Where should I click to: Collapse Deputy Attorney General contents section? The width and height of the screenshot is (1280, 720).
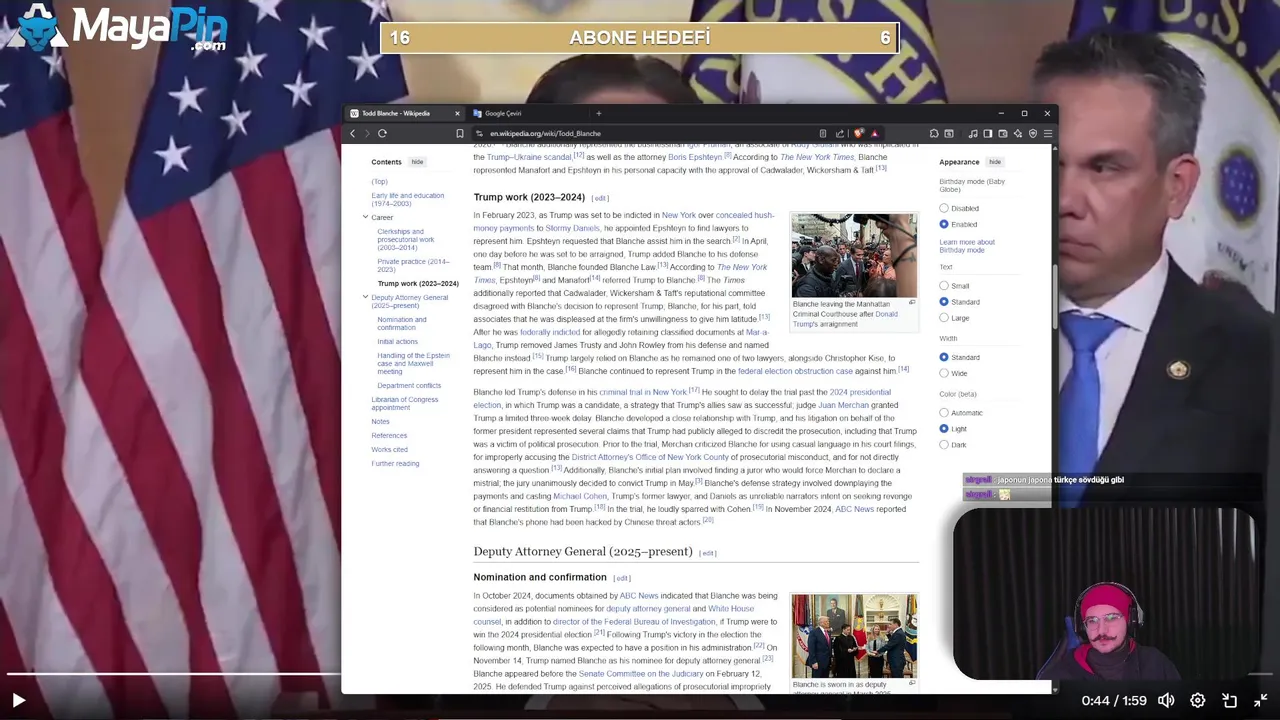tap(365, 297)
